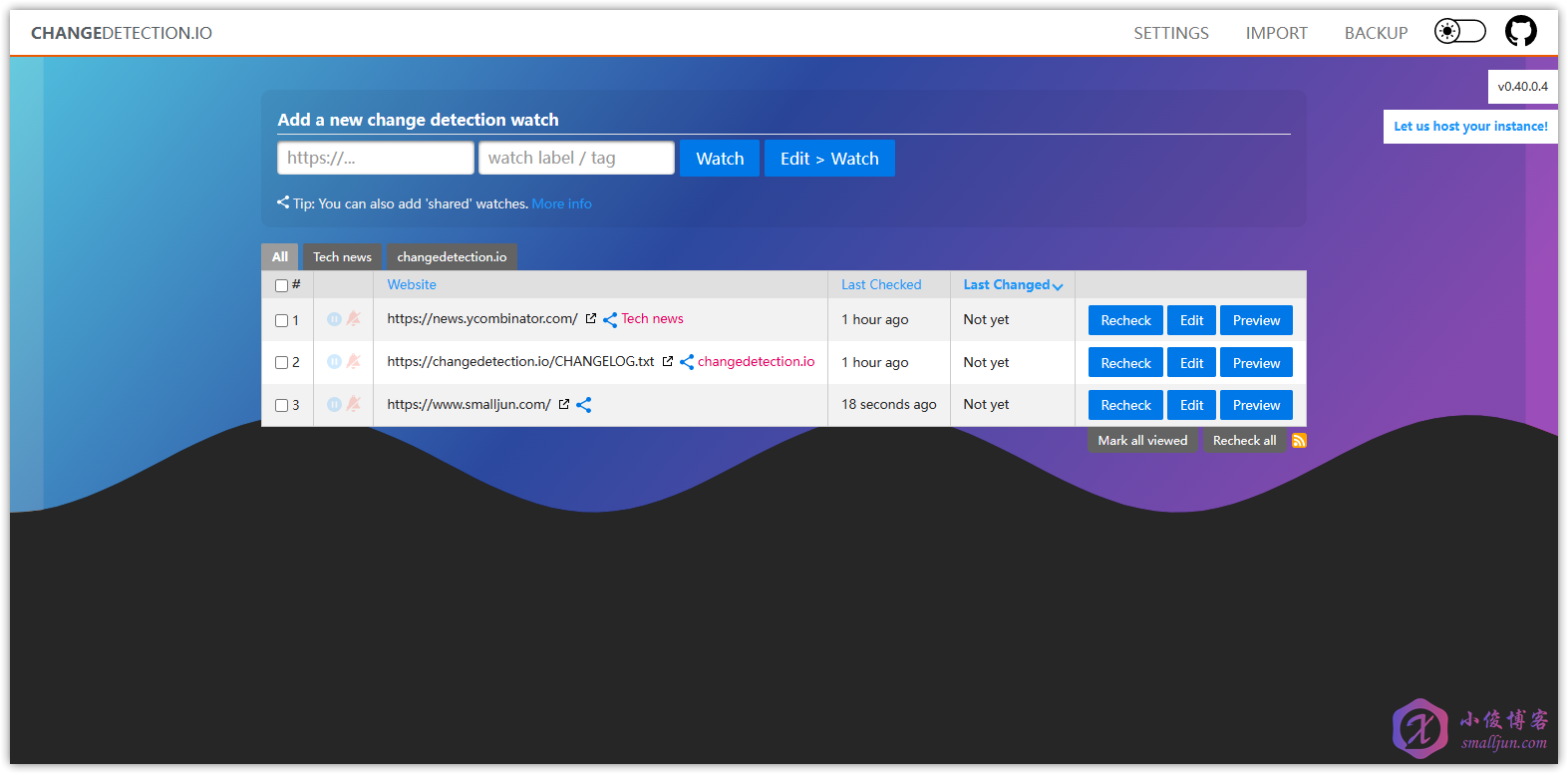Image resolution: width=1568 pixels, height=774 pixels.
Task: Click the Watch button
Action: click(x=720, y=159)
